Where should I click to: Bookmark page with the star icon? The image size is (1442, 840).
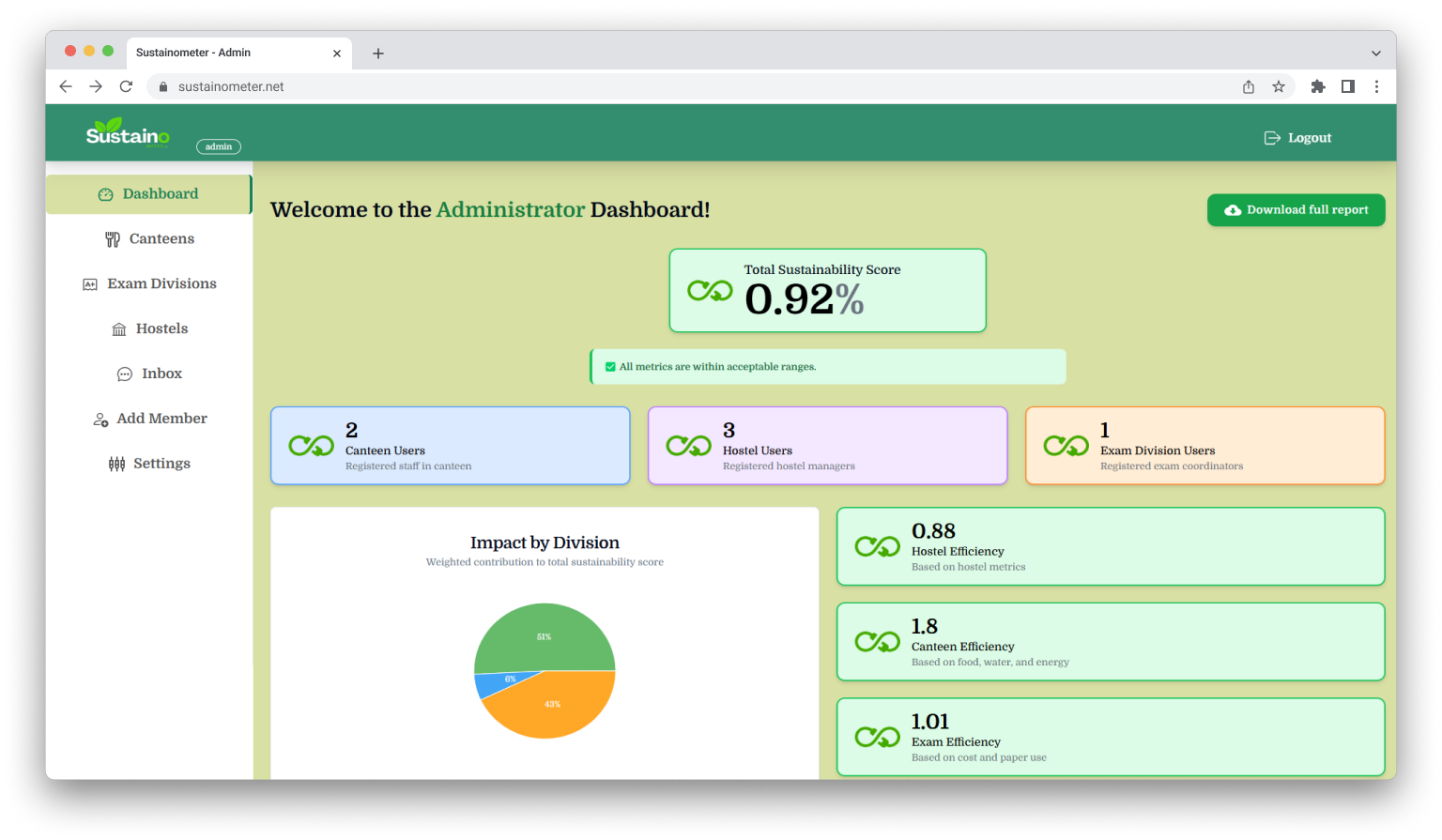pyautogui.click(x=1278, y=86)
